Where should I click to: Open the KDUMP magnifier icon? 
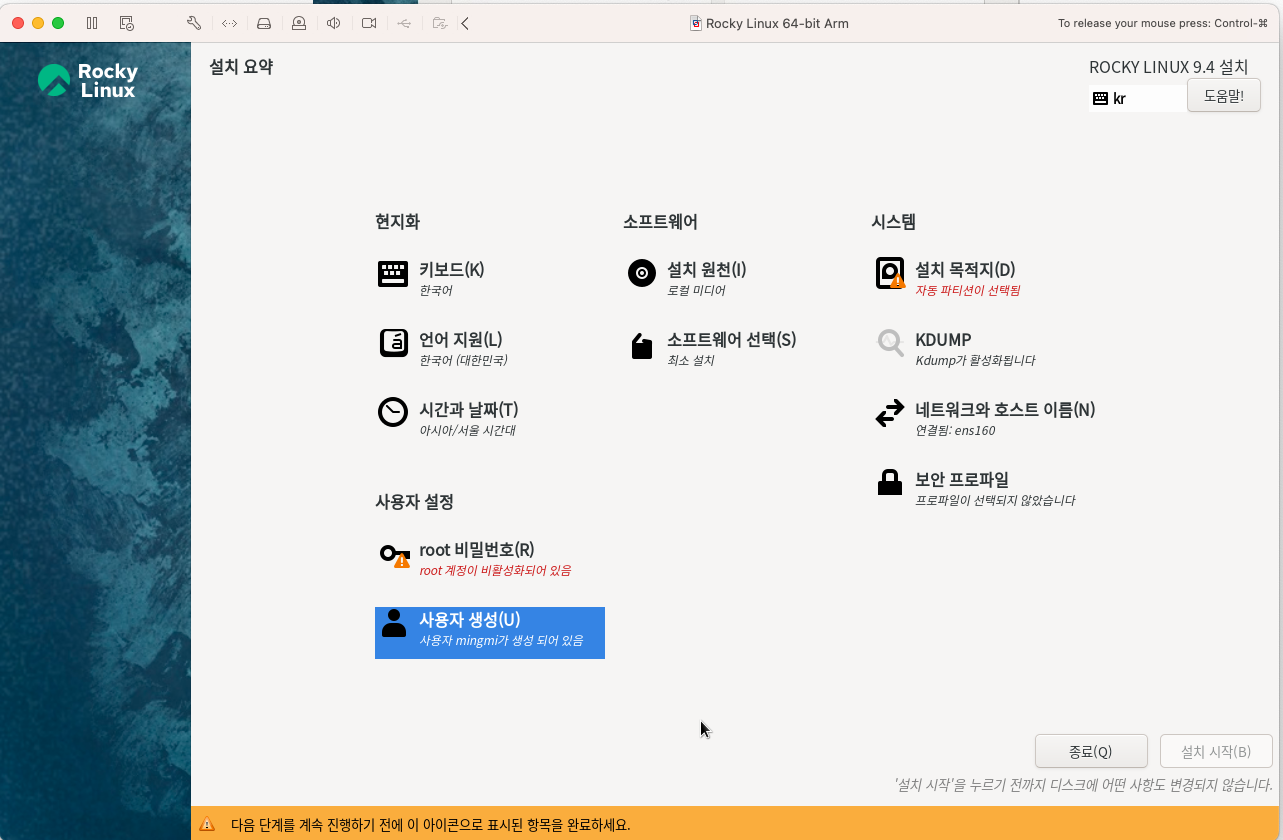(890, 343)
